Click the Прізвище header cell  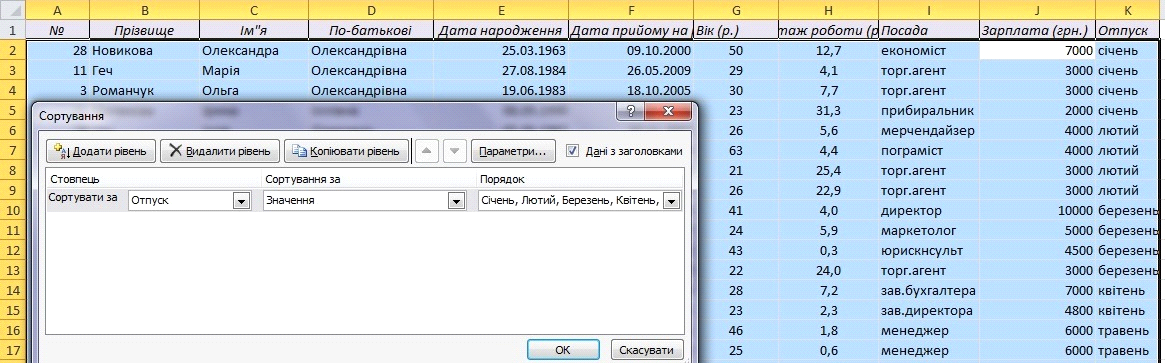[x=144, y=30]
